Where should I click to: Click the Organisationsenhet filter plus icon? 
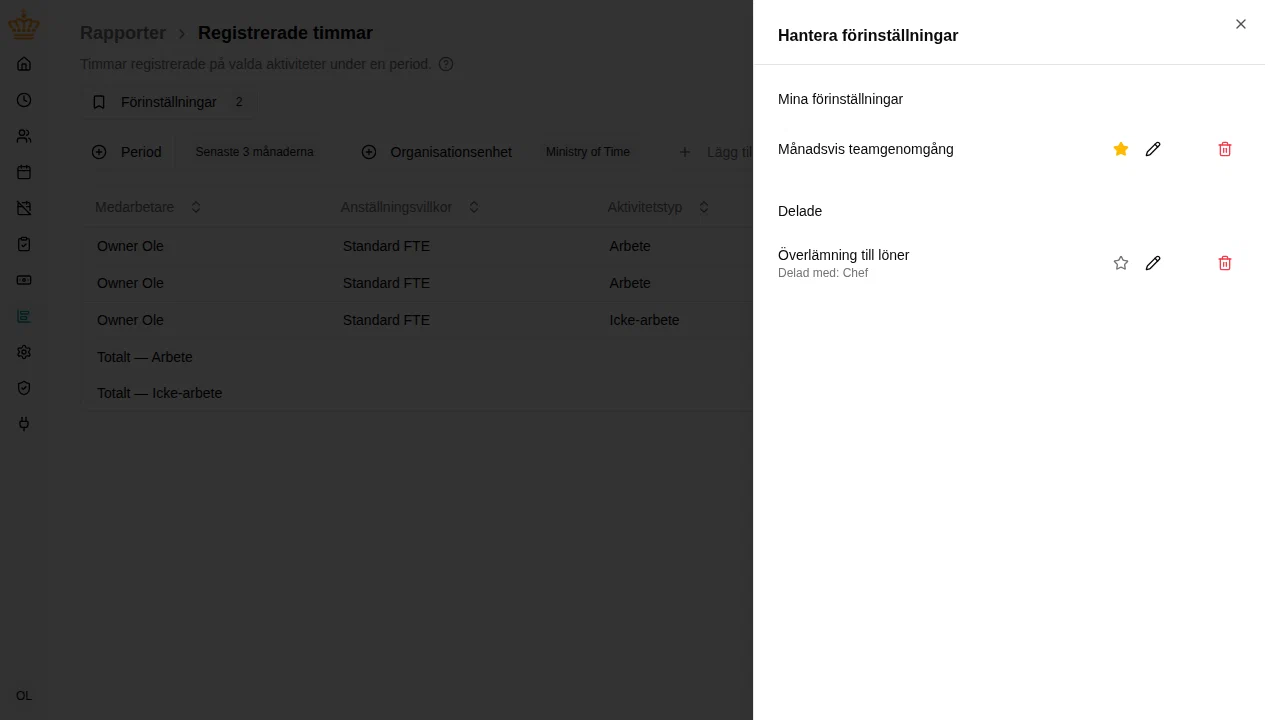click(x=369, y=152)
